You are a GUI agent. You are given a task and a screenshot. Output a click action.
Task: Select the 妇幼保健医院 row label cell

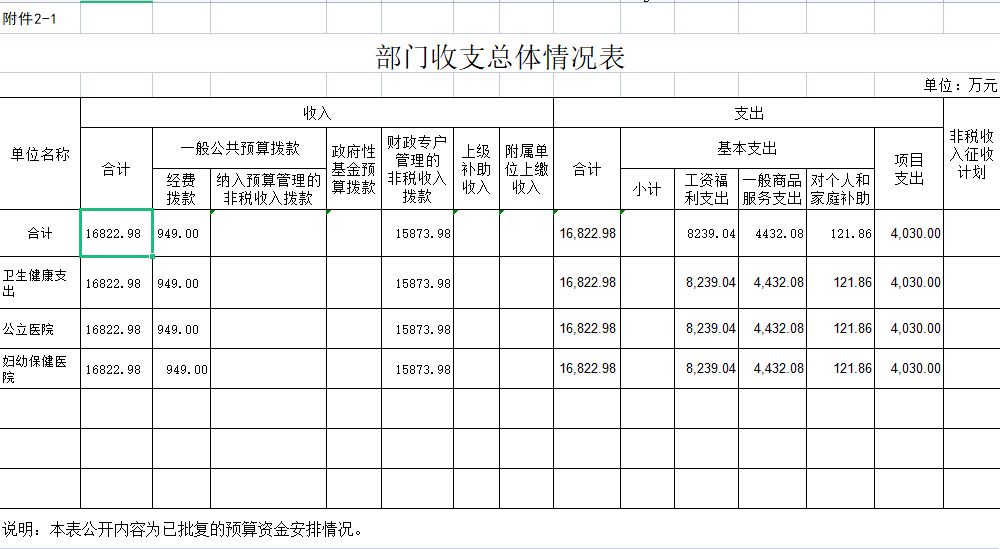tap(40, 368)
